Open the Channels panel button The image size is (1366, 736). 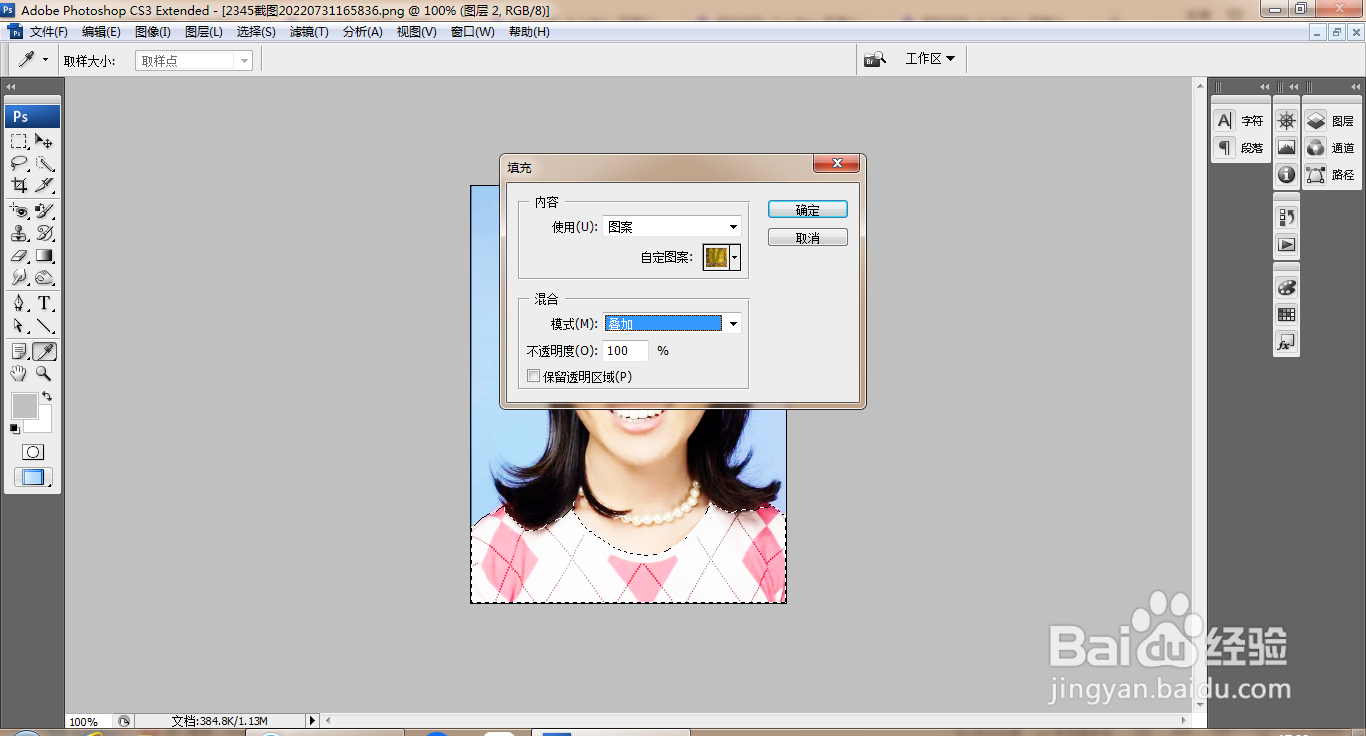pyautogui.click(x=1331, y=148)
